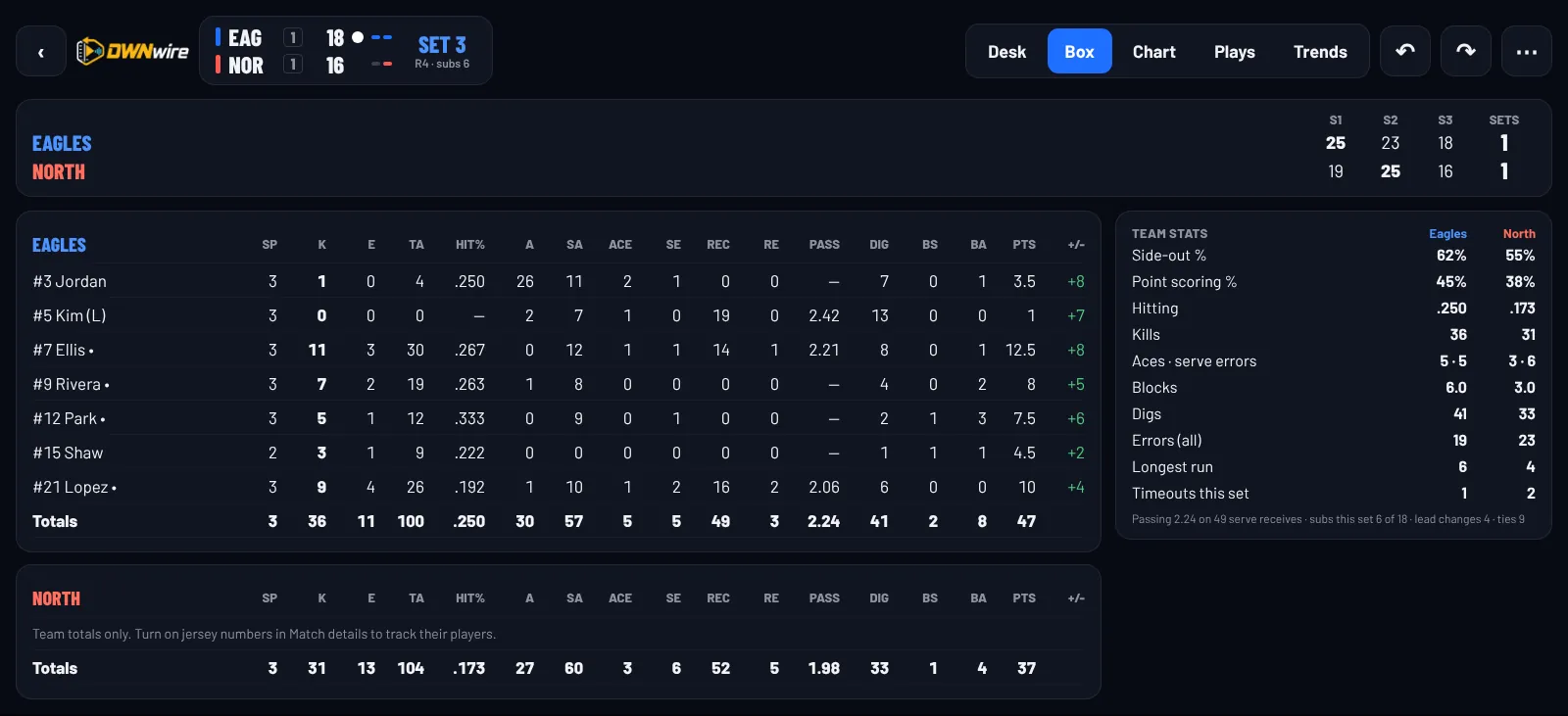Click the PTS column header in Eagles table
This screenshot has width=1568, height=716.
[1024, 245]
